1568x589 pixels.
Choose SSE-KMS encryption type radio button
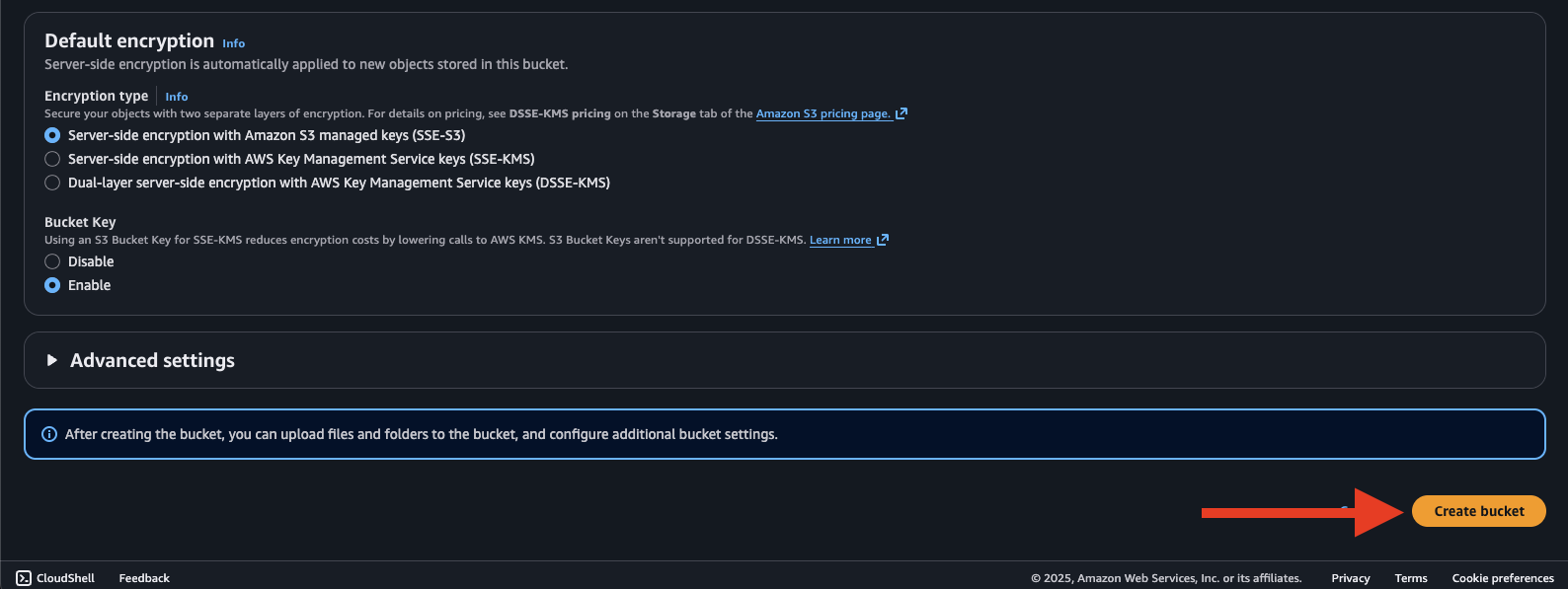(52, 159)
